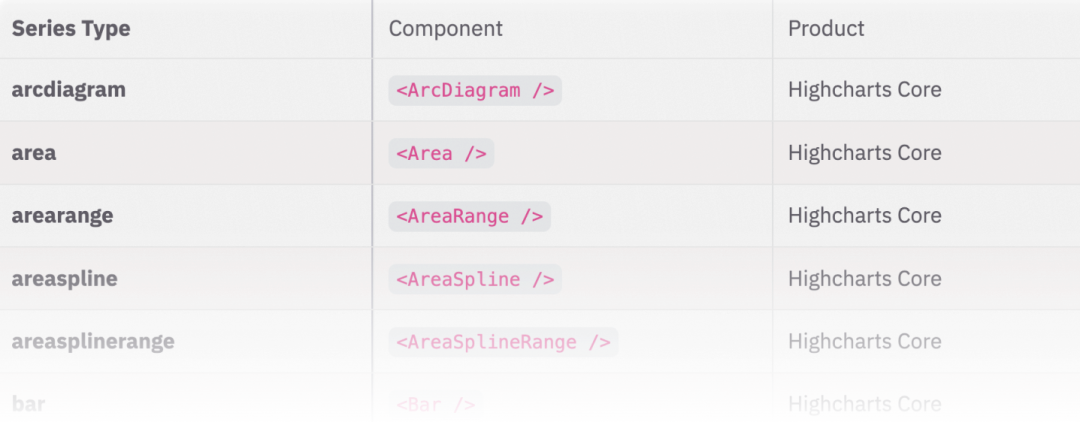Click Highcharts Core in the areaspline row

tap(864, 279)
